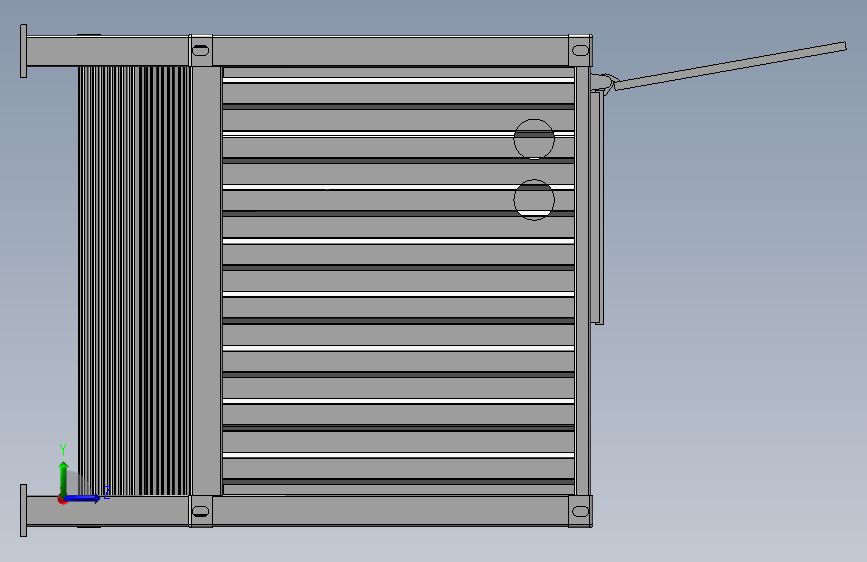Click the blue Z axis arrow of the triad
867x562 pixels.
[x=84, y=498]
